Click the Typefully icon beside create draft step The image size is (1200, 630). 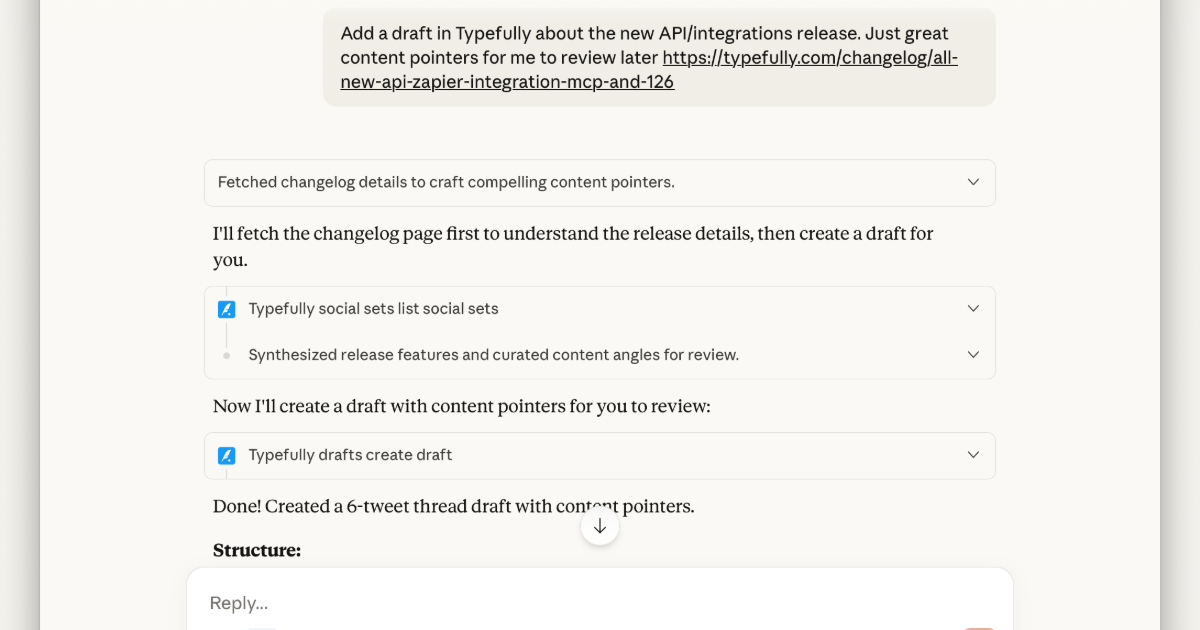227,455
